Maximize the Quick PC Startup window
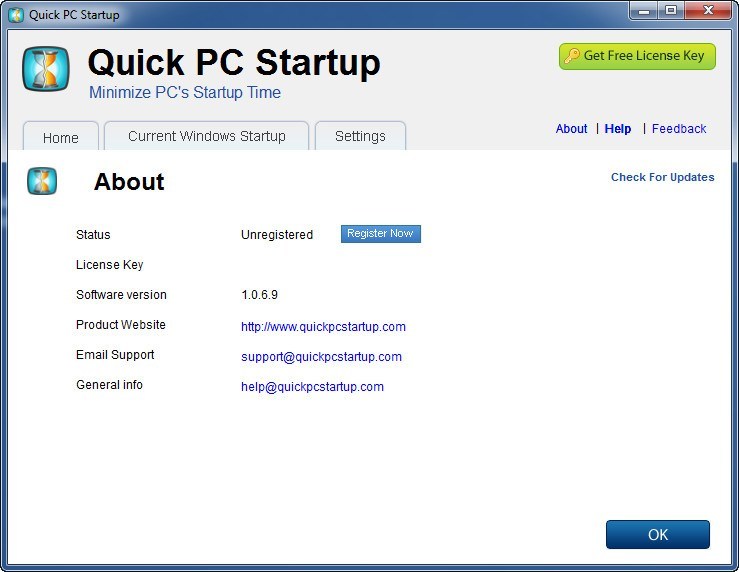The width and height of the screenshot is (739, 572). click(671, 11)
